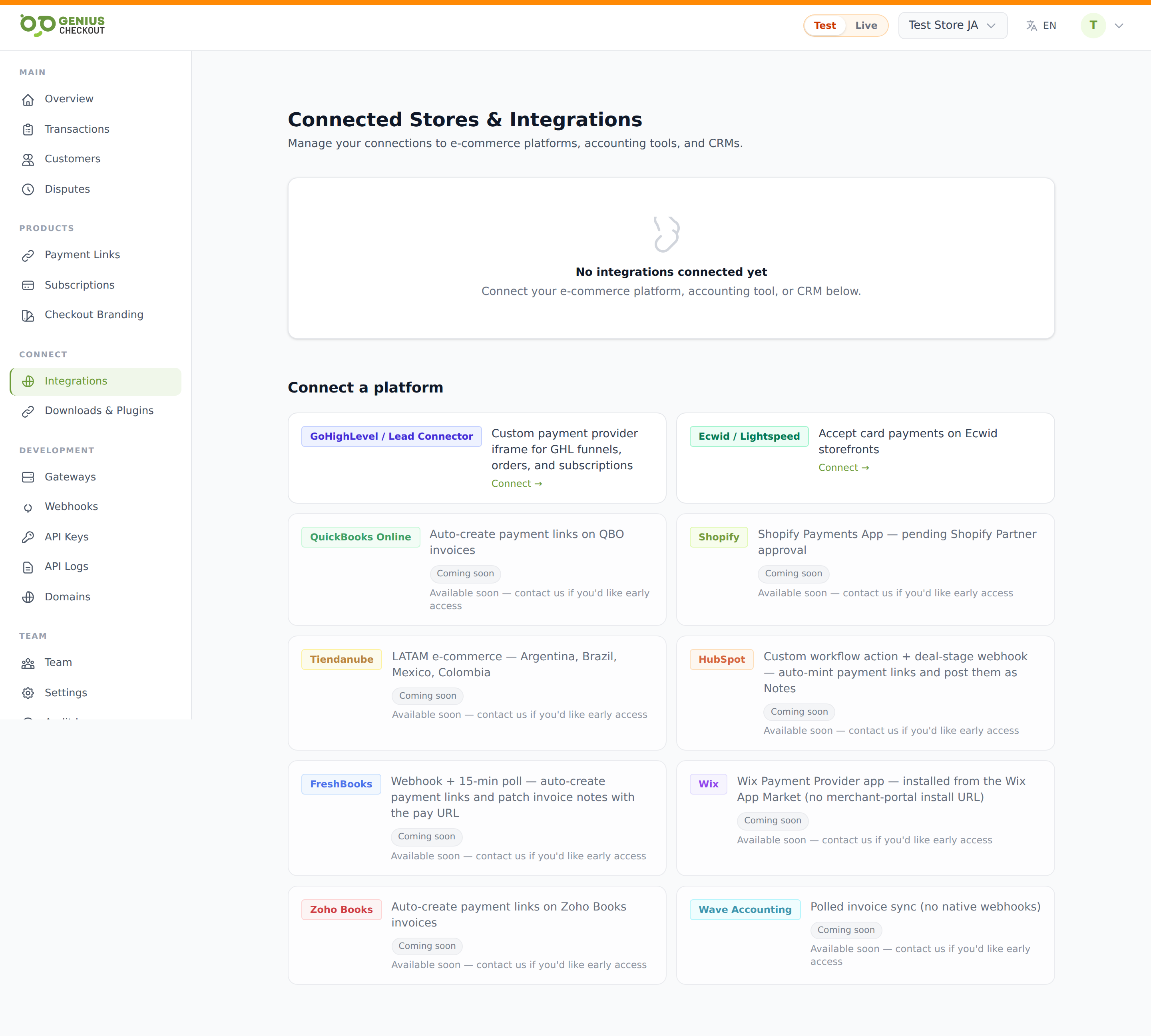This screenshot has width=1151, height=1036.
Task: Go to Settings page
Action: click(x=96, y=693)
